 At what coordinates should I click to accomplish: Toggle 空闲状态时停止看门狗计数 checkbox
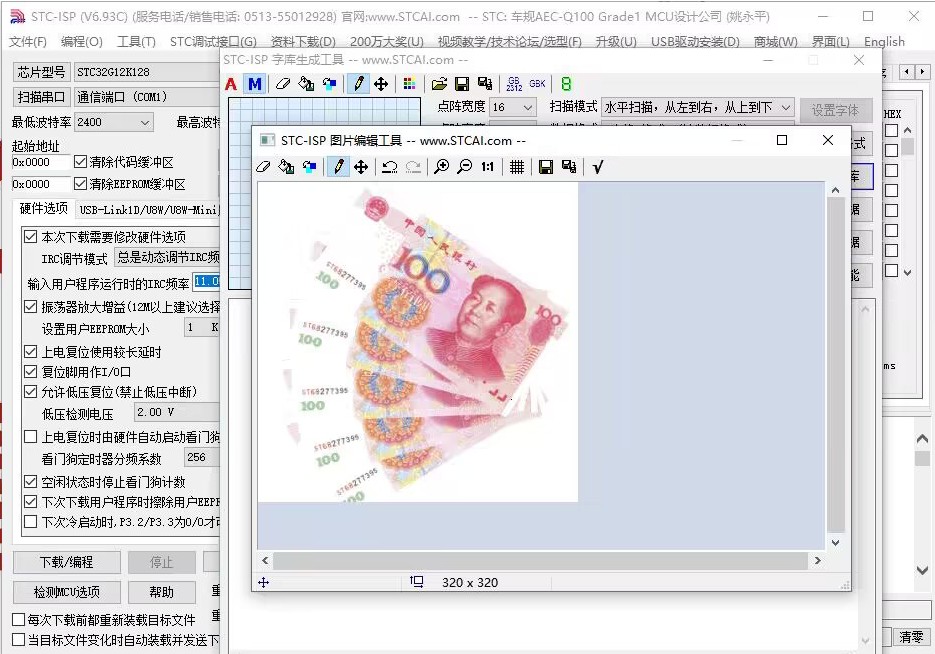[x=30, y=481]
